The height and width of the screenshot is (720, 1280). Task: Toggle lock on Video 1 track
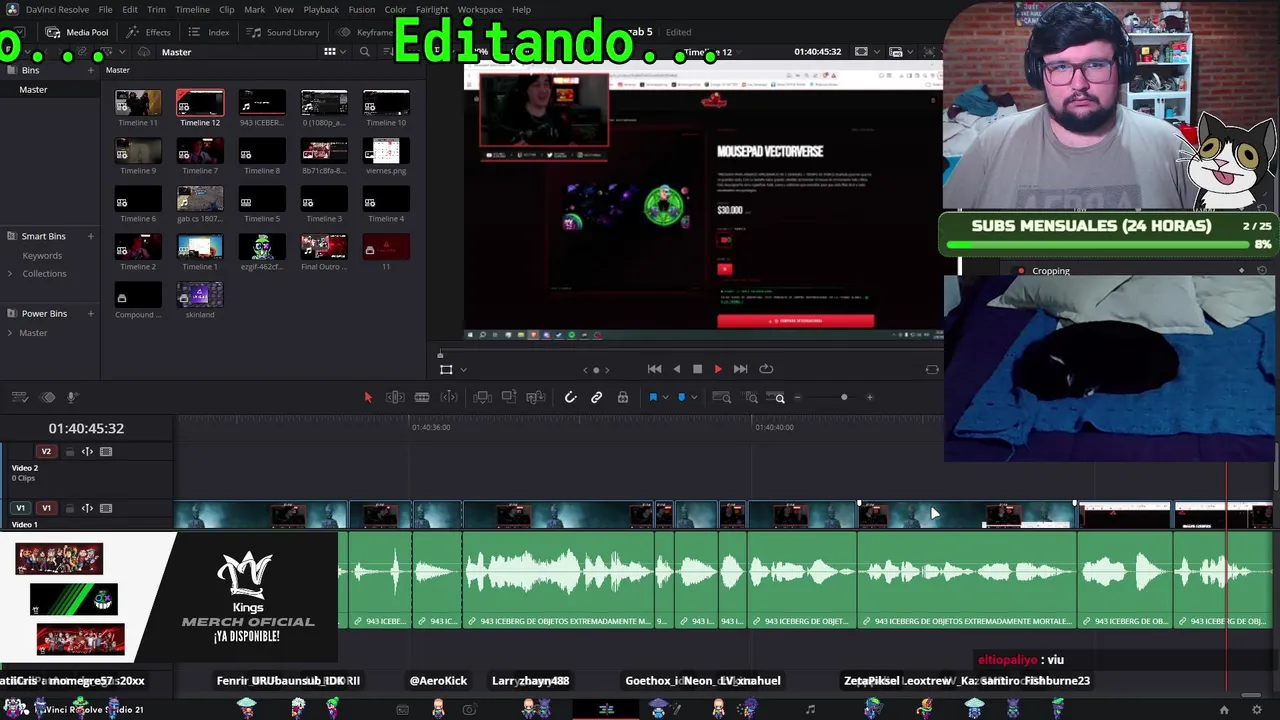[x=69, y=508]
